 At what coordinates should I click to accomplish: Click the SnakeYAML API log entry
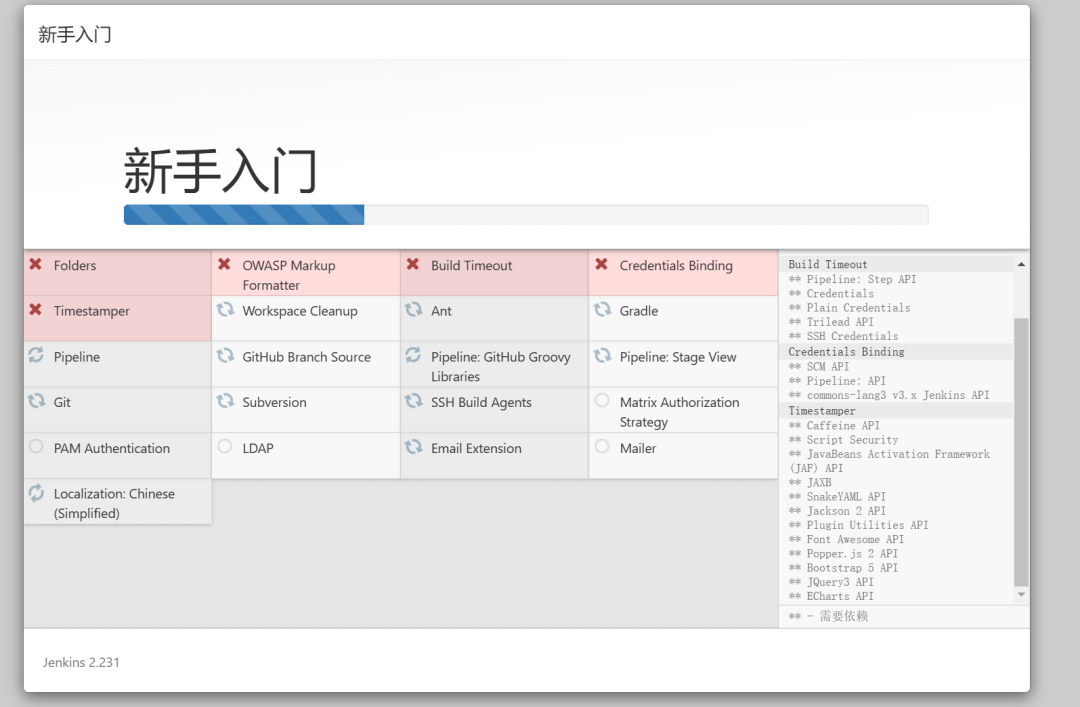pyautogui.click(x=837, y=497)
